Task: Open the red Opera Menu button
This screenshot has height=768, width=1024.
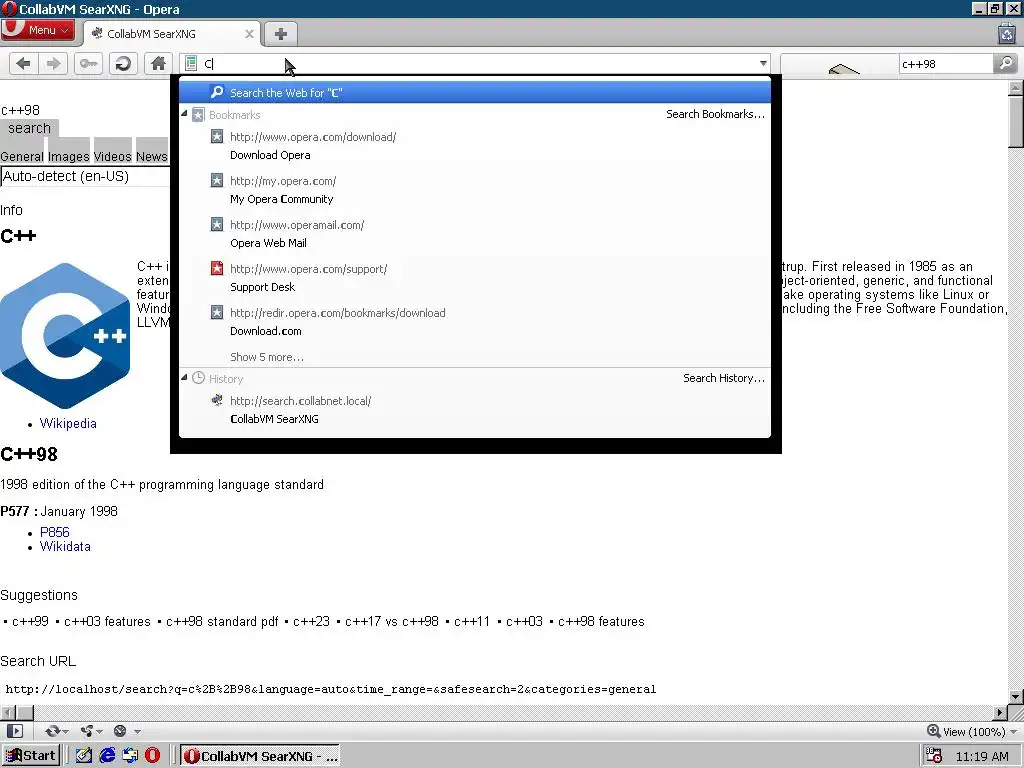Action: tap(38, 30)
